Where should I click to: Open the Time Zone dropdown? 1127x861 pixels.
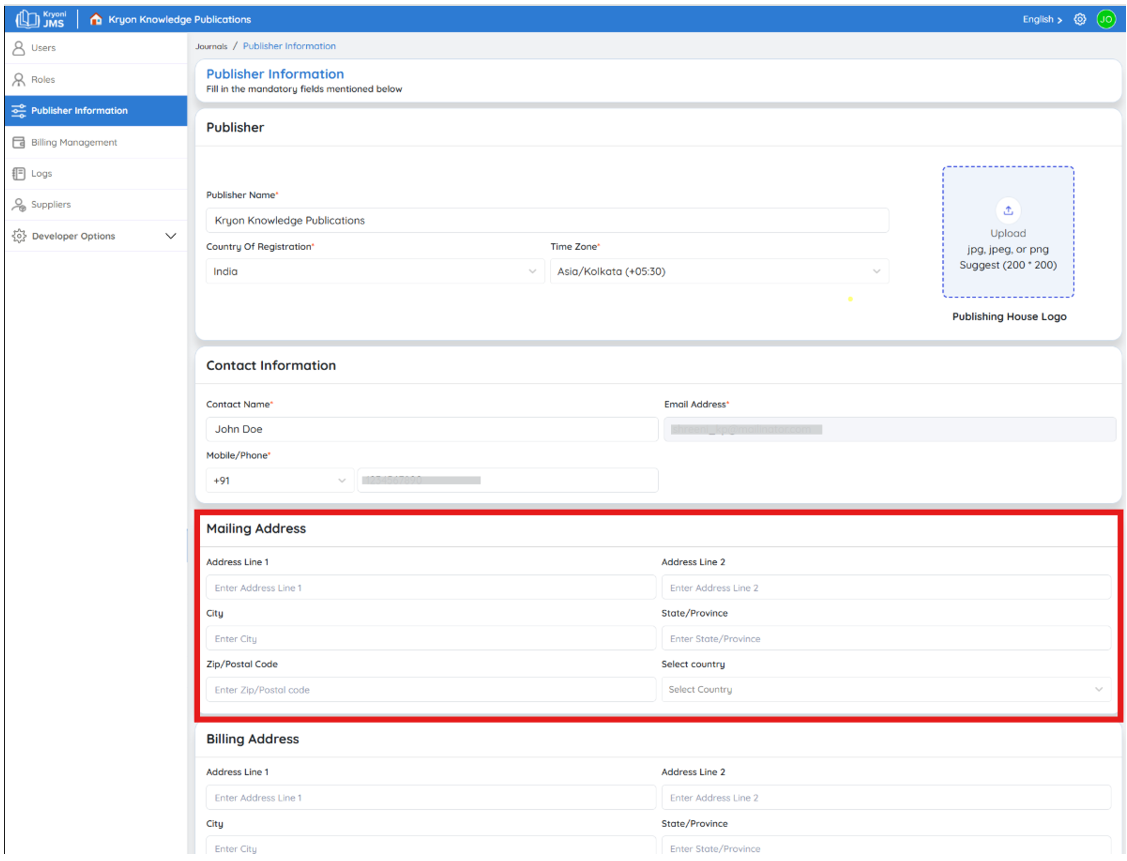click(x=719, y=271)
